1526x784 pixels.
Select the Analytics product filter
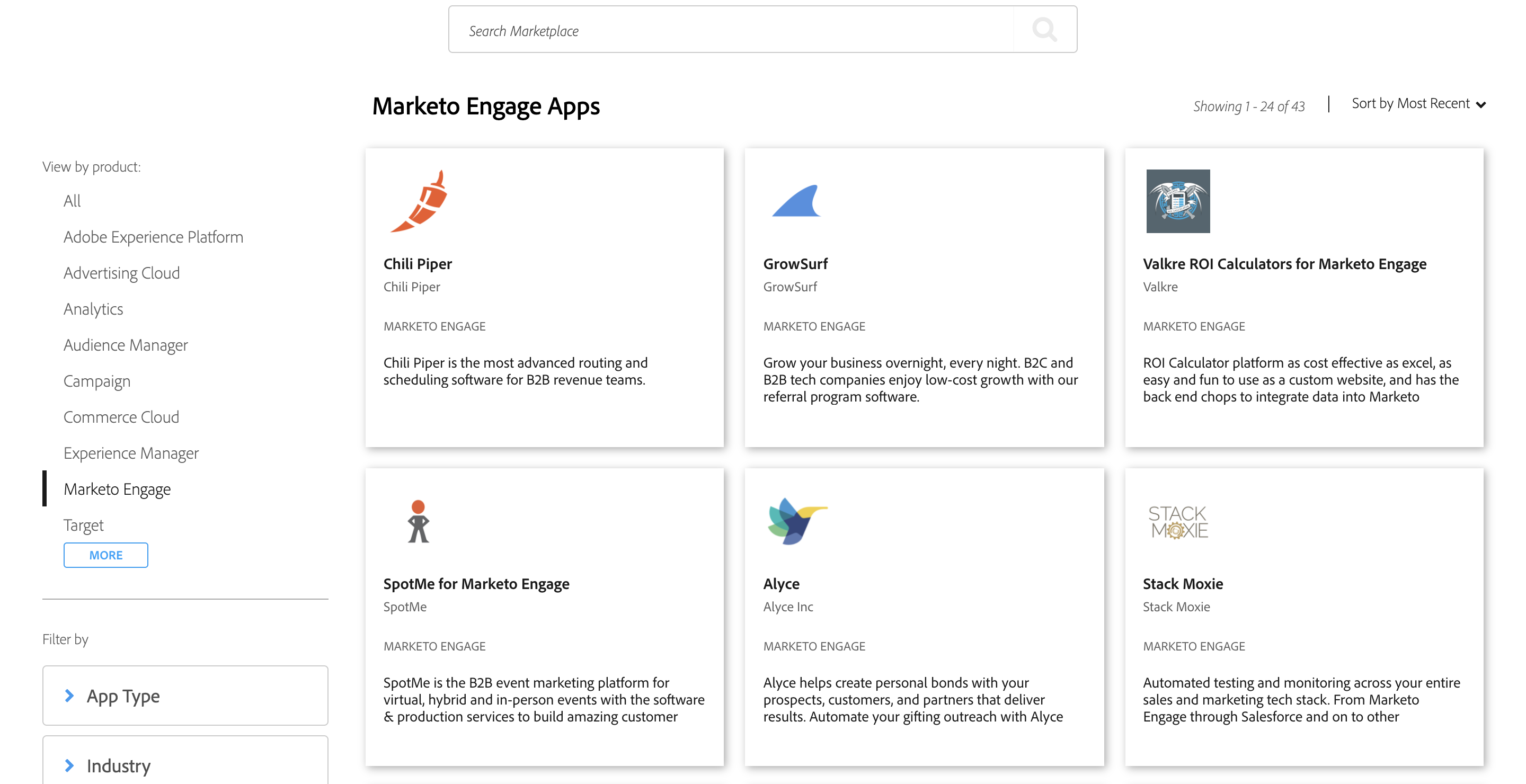tap(93, 308)
